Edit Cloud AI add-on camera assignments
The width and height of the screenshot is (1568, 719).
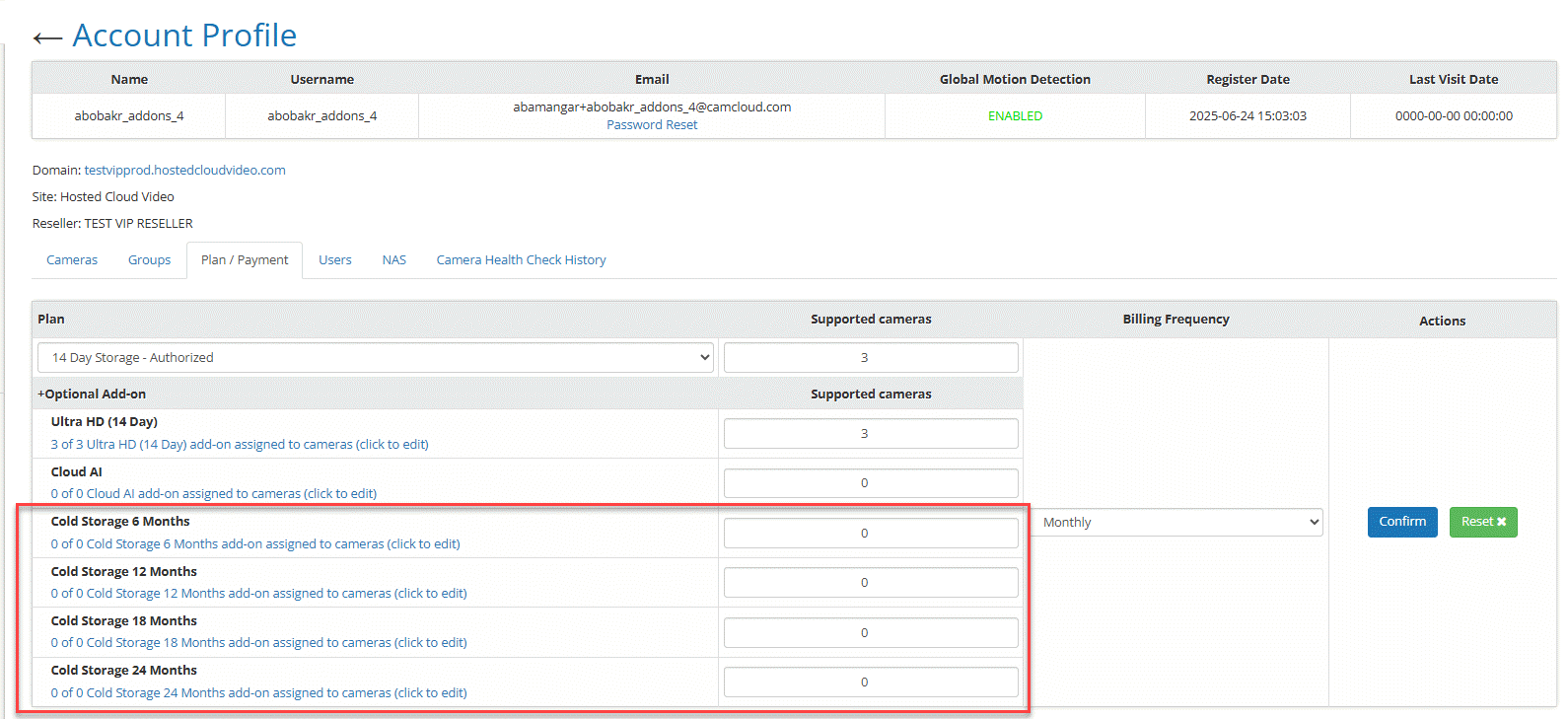coord(214,494)
